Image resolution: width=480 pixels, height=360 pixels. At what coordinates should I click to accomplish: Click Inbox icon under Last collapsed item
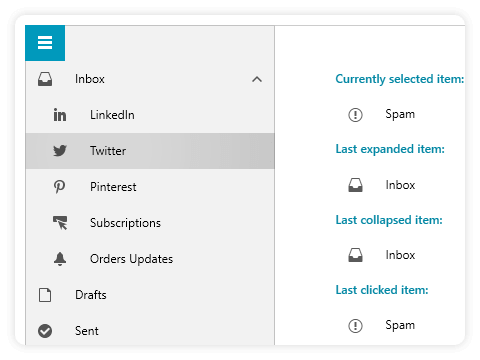click(x=355, y=255)
